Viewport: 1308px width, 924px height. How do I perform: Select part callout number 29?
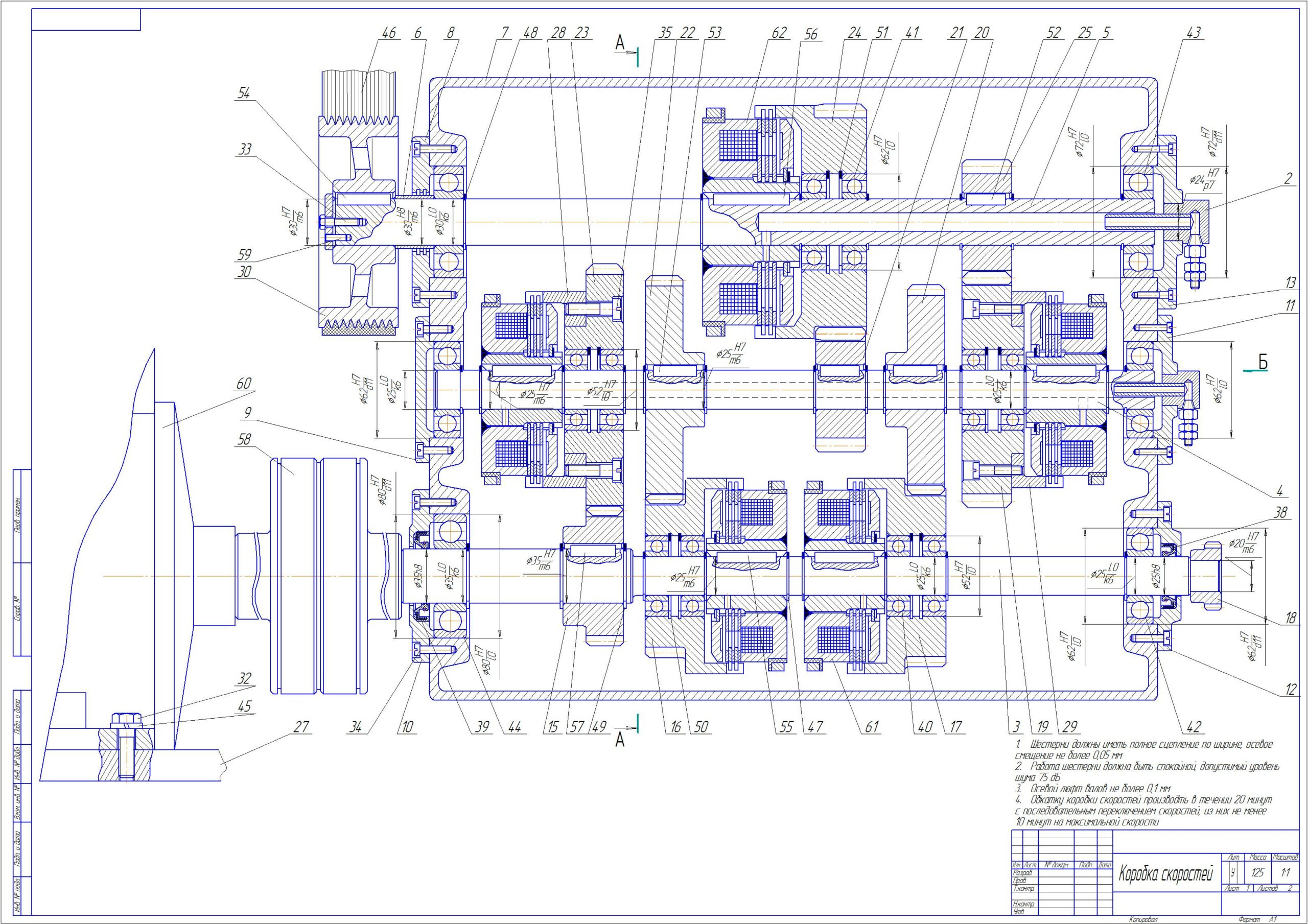1070,727
